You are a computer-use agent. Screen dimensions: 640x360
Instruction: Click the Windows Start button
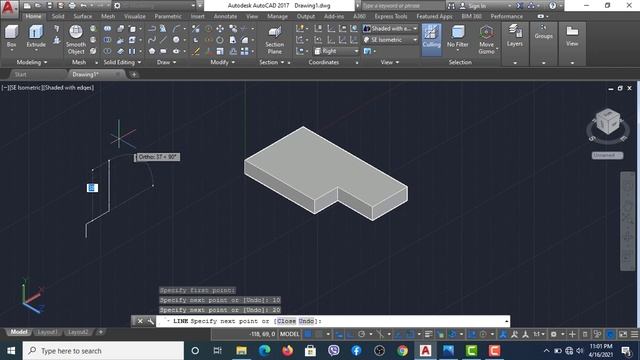11,351
